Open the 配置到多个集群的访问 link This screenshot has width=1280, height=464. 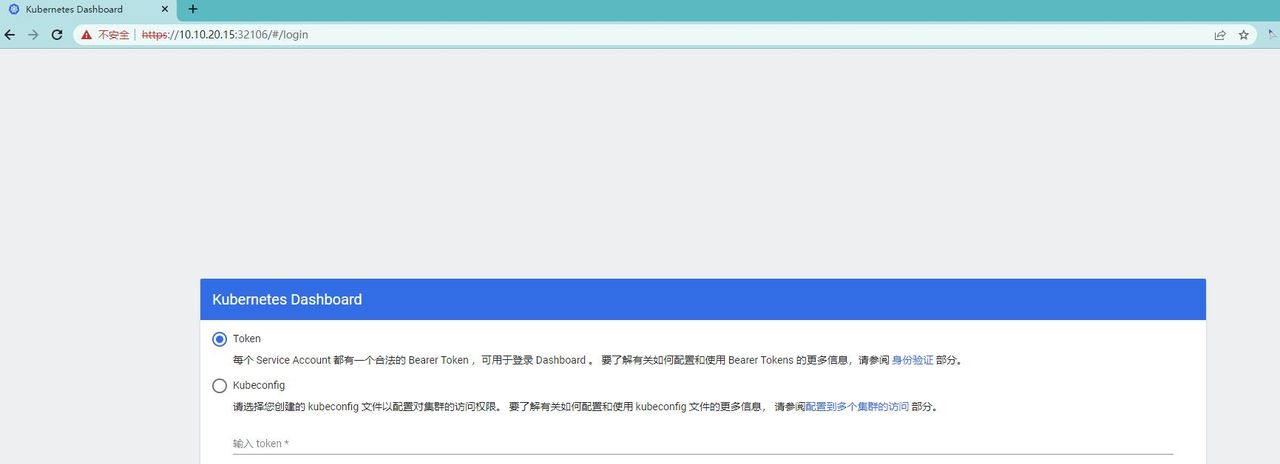tap(857, 407)
